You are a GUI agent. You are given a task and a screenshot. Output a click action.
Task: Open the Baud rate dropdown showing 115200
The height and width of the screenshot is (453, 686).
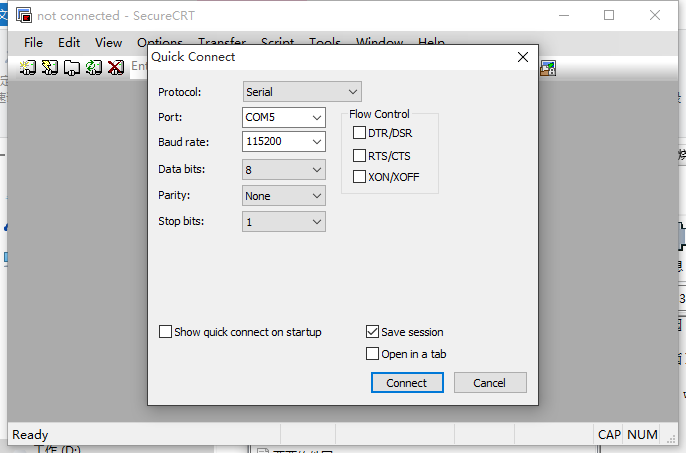(284, 141)
